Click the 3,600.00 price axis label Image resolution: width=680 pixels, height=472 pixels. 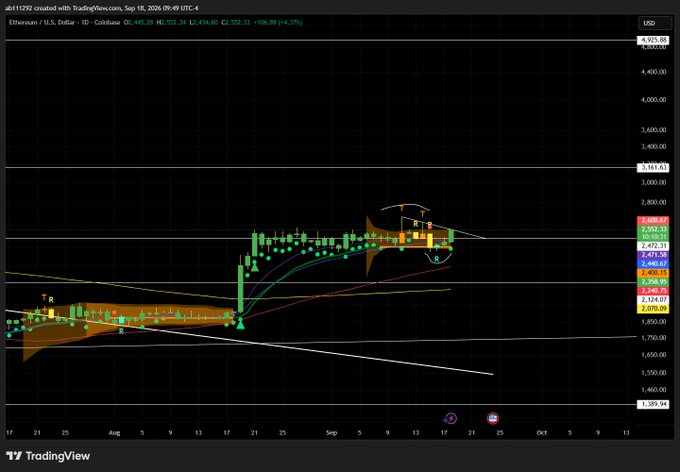[x=654, y=130]
